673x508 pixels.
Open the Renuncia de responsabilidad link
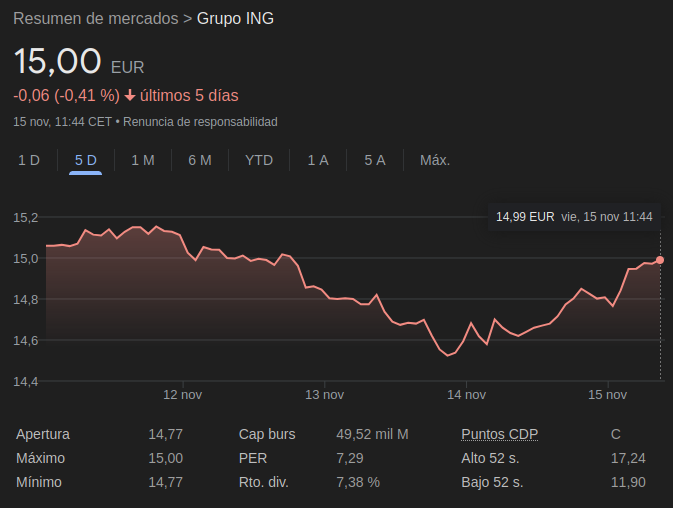[200, 122]
